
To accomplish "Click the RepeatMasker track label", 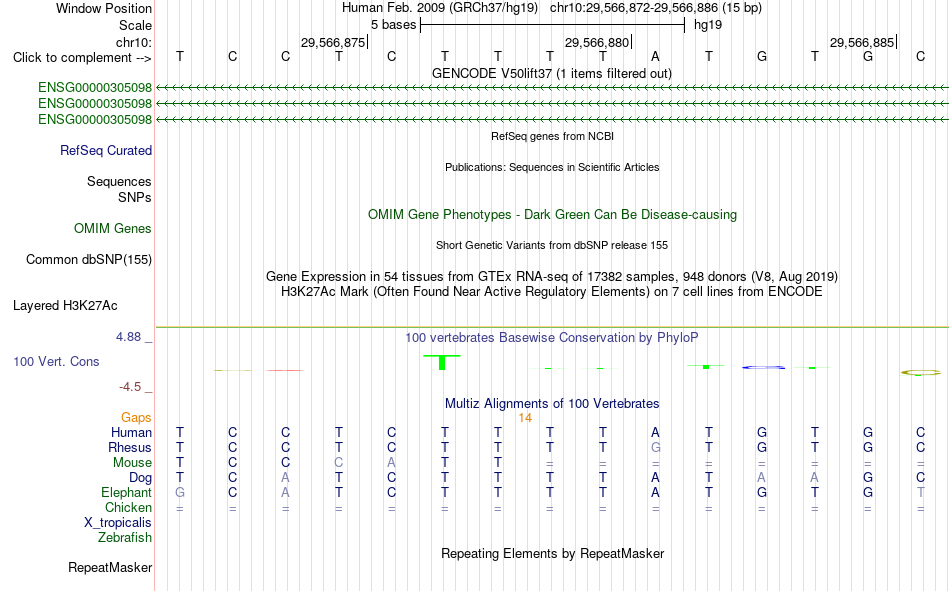I will [x=110, y=568].
